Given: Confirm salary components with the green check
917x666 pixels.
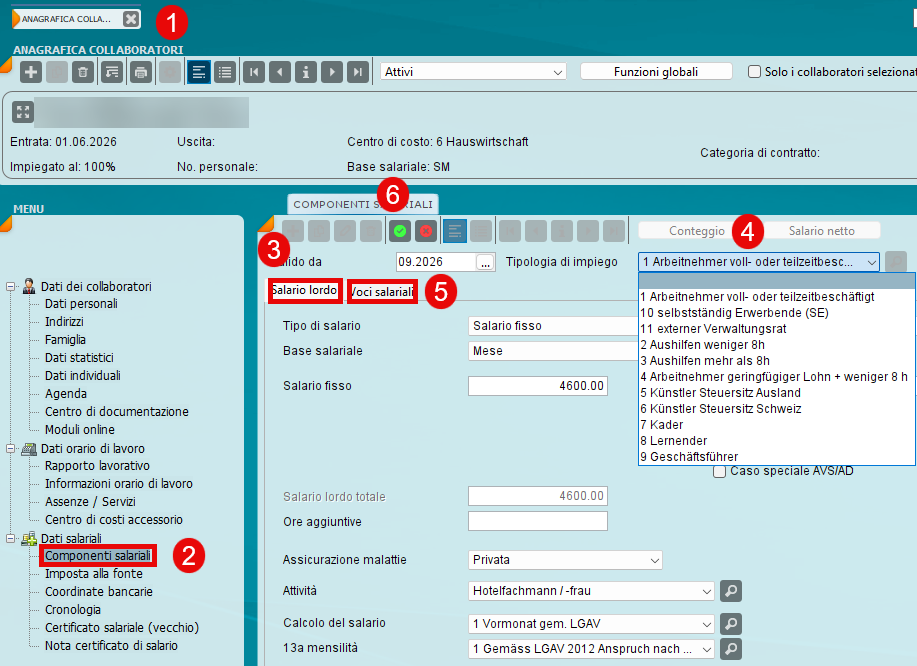Looking at the screenshot, I should 400,231.
